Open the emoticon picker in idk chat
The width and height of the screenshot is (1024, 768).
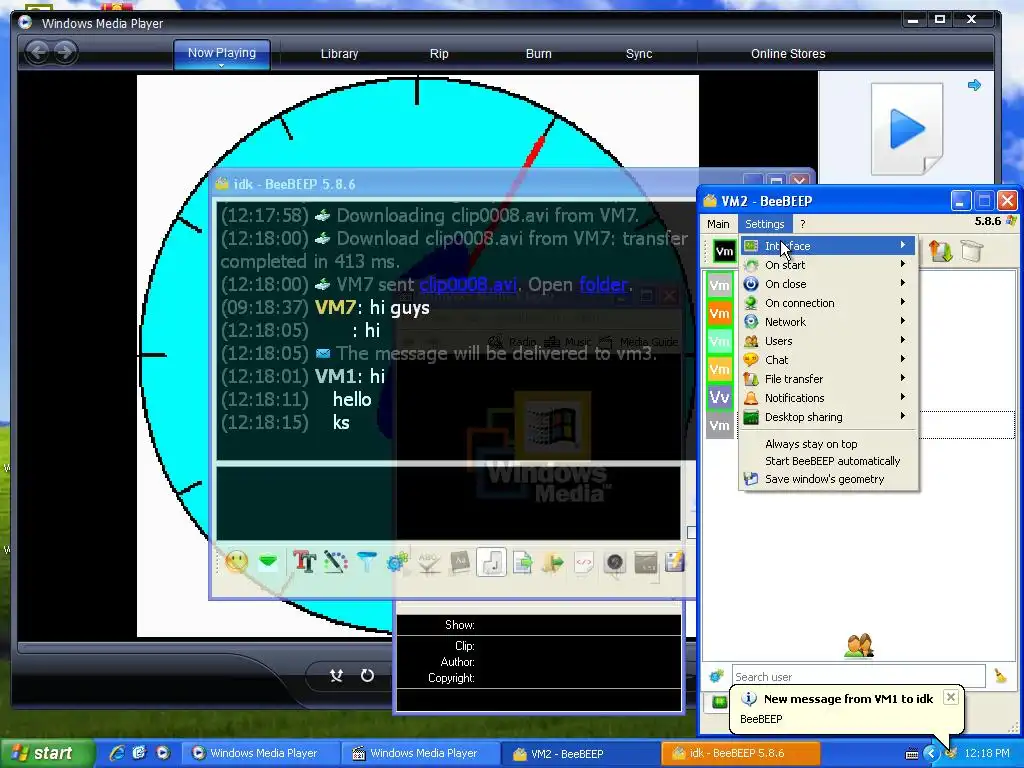(x=236, y=562)
